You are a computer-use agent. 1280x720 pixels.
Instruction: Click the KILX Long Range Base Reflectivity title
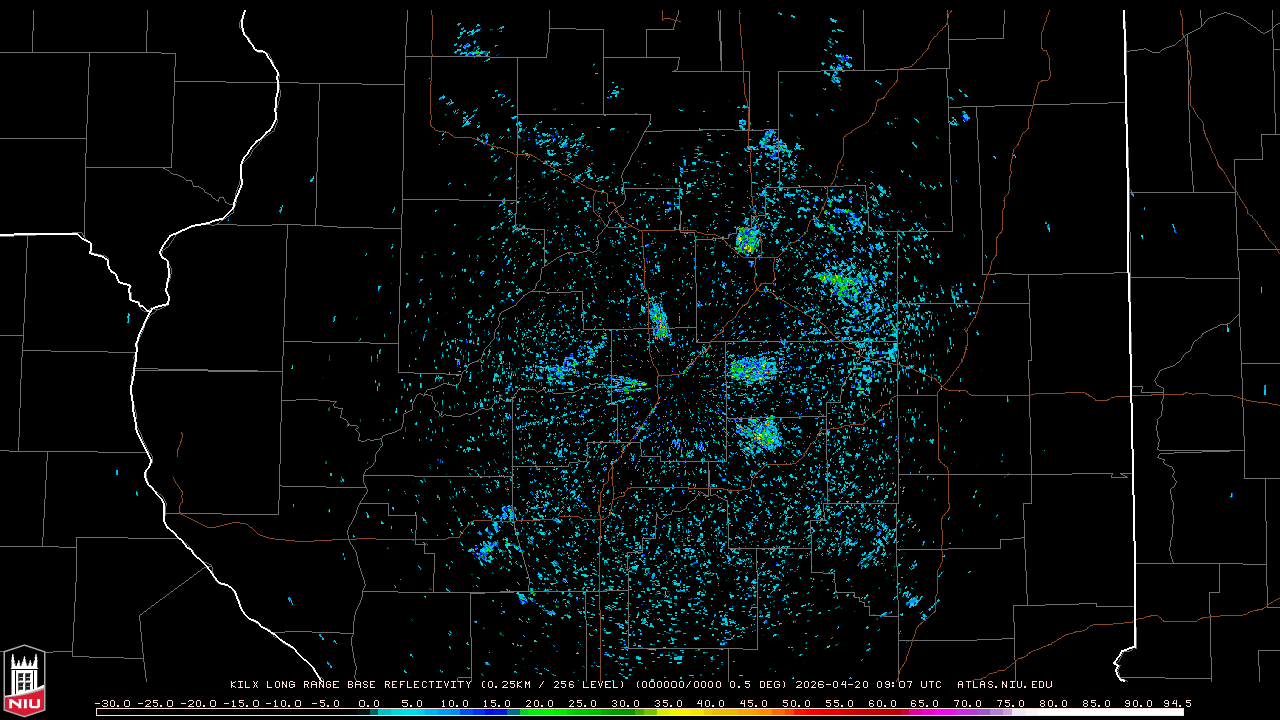(x=350, y=685)
